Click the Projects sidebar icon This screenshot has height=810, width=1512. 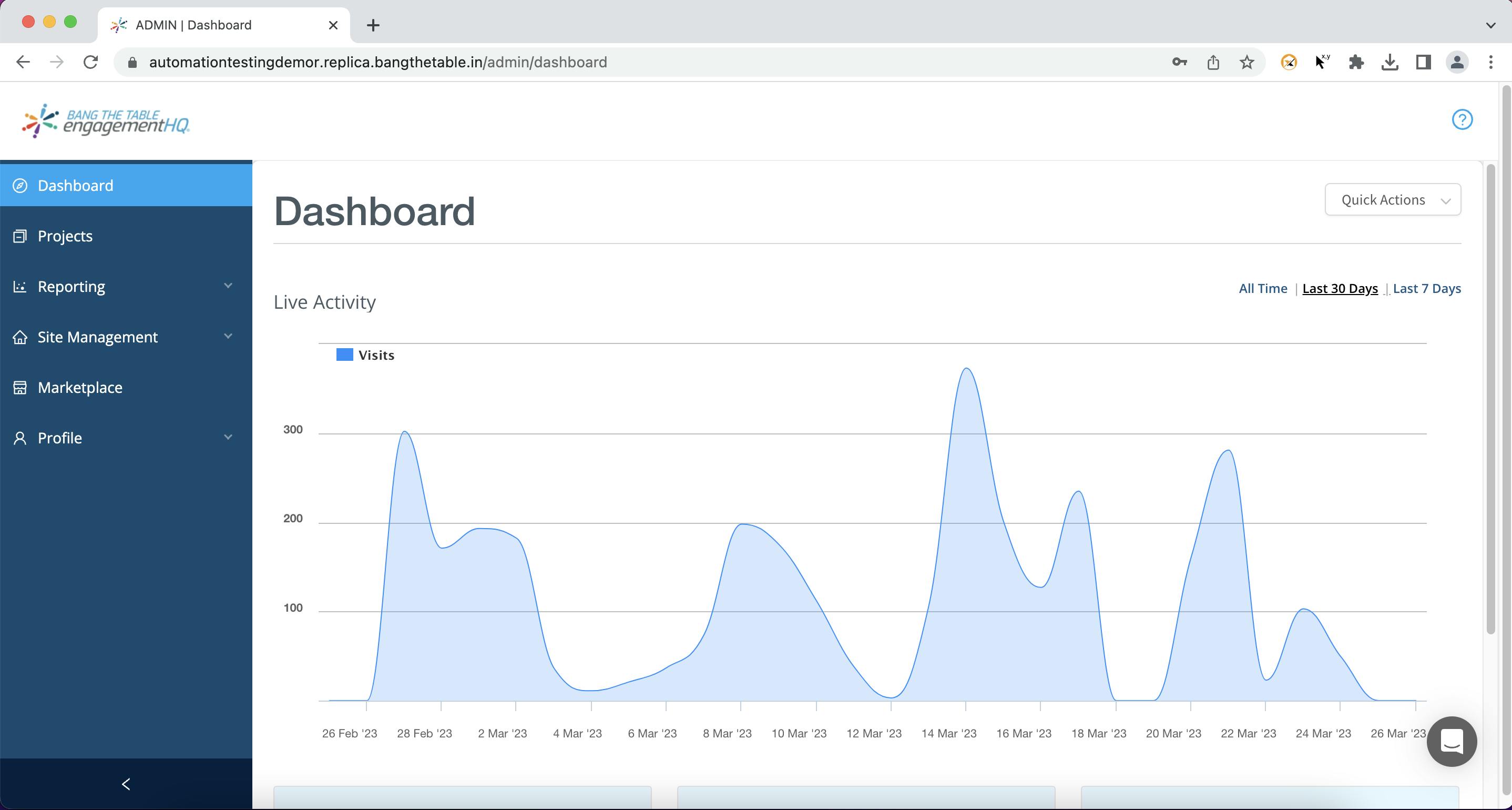20,236
